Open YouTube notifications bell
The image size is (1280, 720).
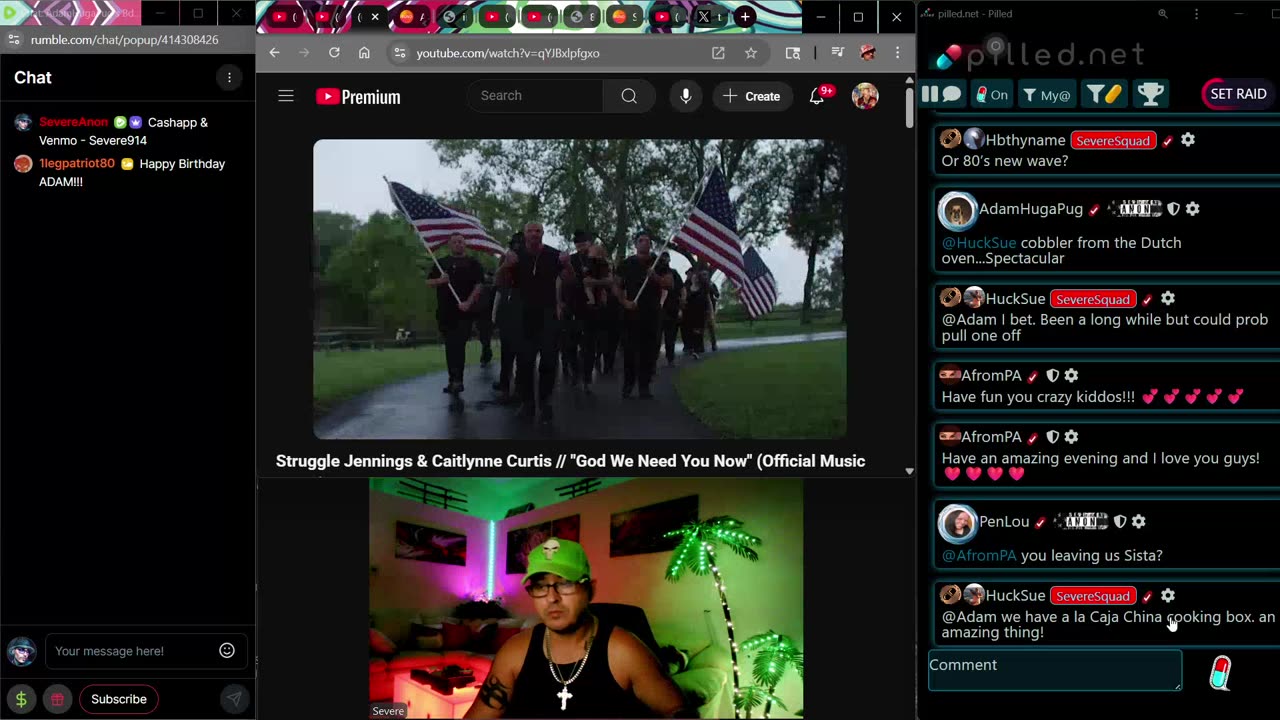coord(817,96)
